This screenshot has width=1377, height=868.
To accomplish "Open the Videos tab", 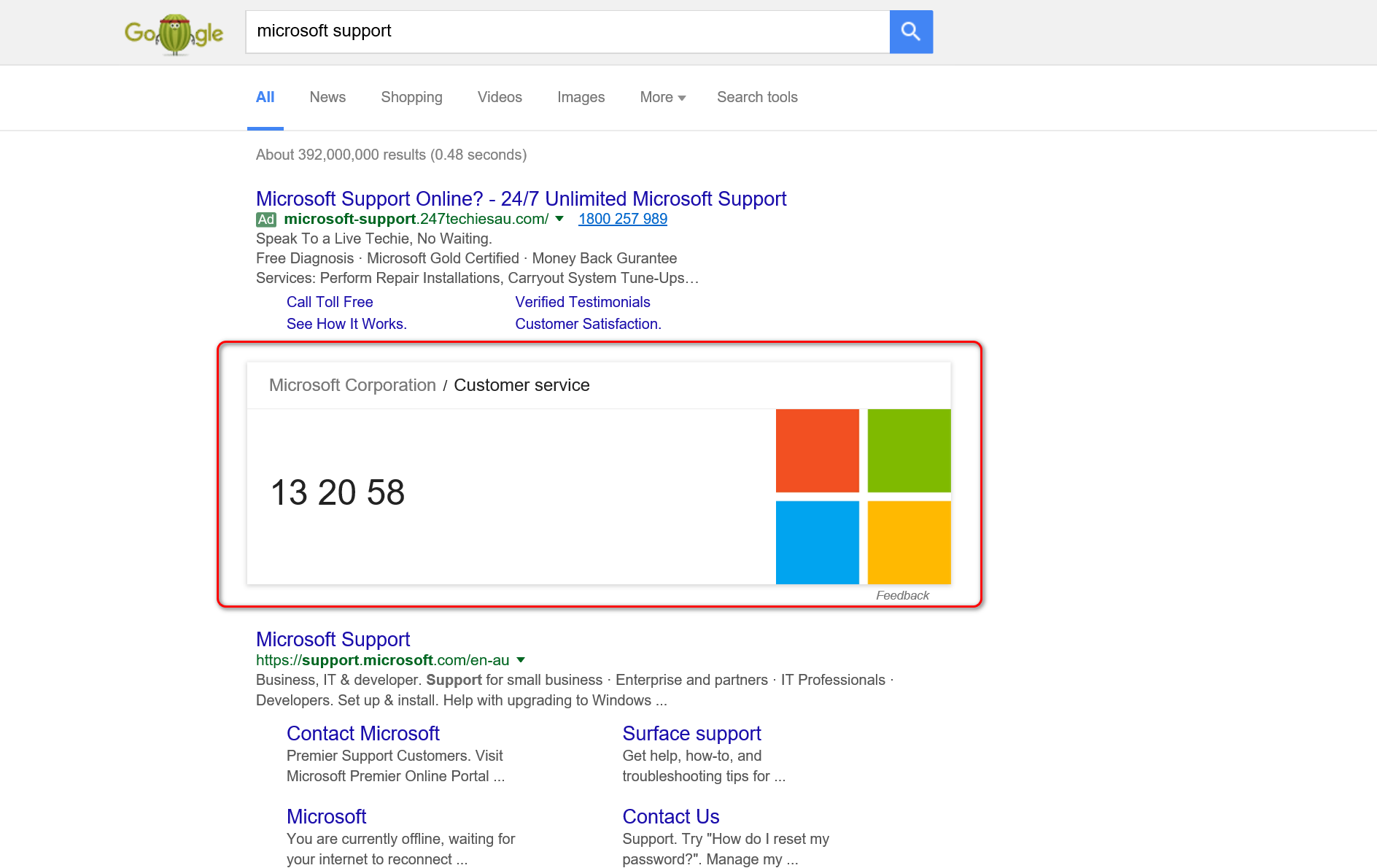I will (500, 97).
